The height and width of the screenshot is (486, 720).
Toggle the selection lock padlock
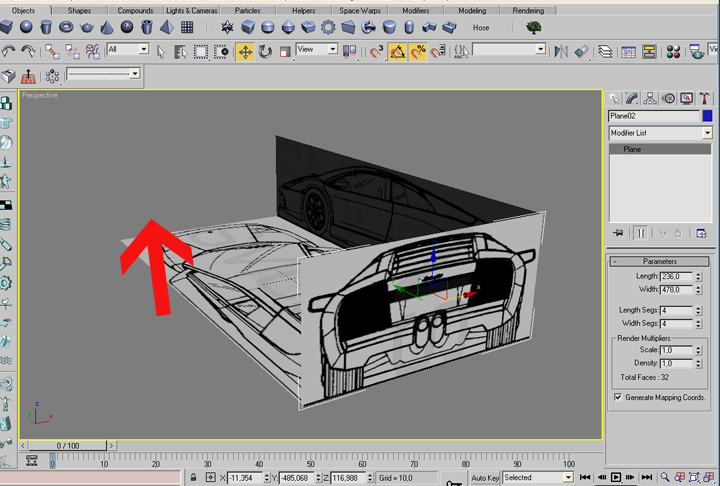click(193, 478)
